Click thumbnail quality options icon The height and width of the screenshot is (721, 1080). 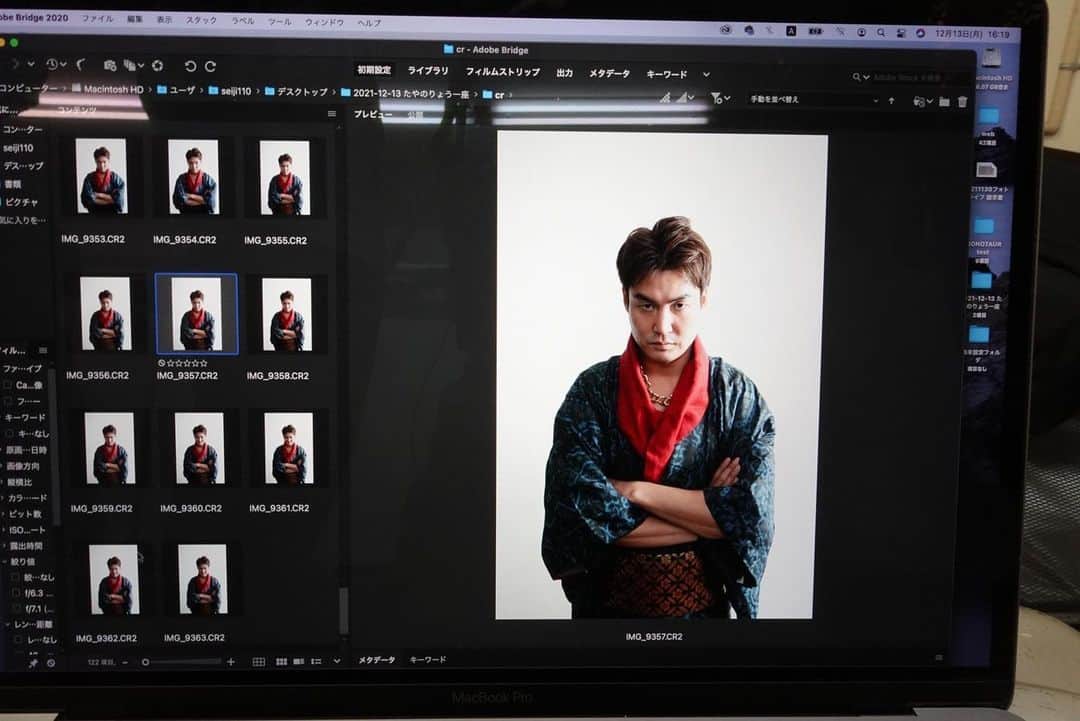(685, 98)
